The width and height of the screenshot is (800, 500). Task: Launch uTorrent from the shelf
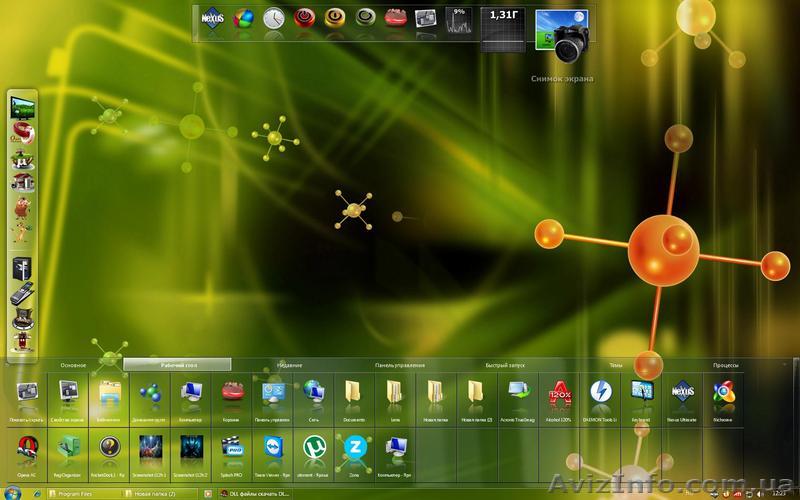(x=314, y=447)
